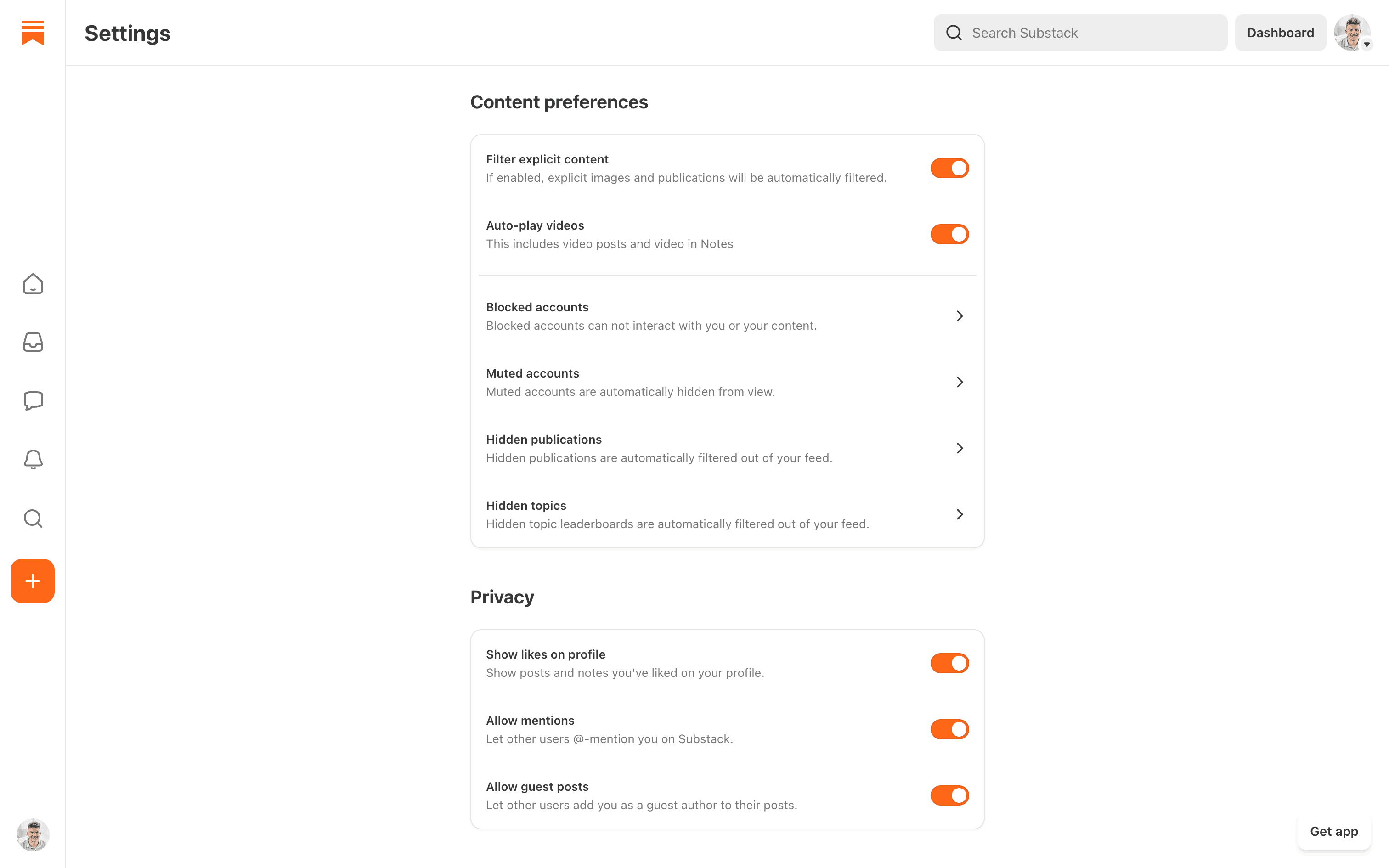Click the sidebar Explore search icon

33,519
